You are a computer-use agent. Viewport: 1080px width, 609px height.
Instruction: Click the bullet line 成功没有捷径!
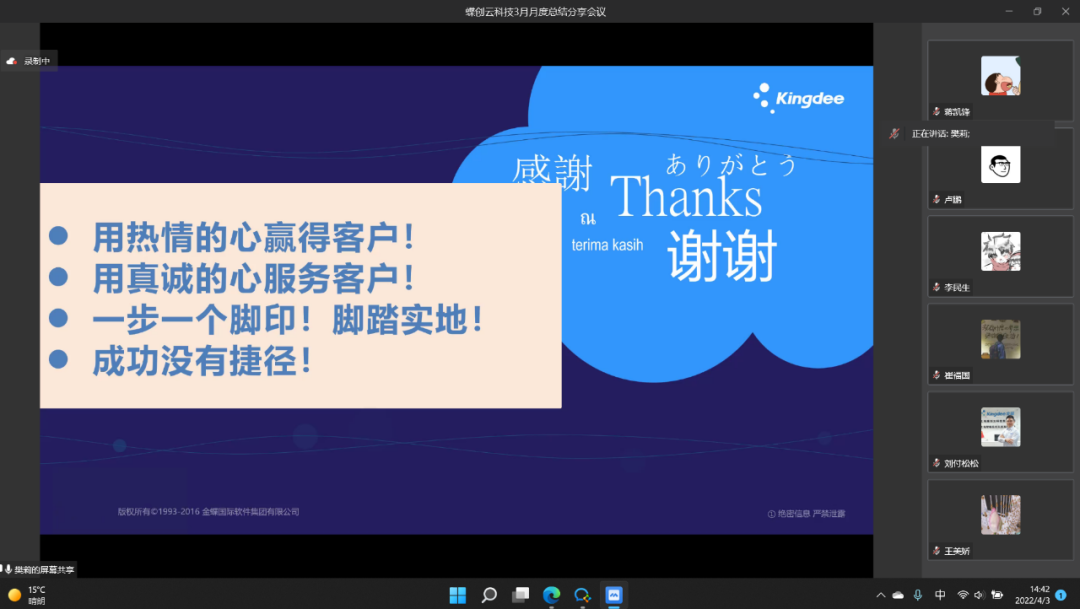(202, 361)
